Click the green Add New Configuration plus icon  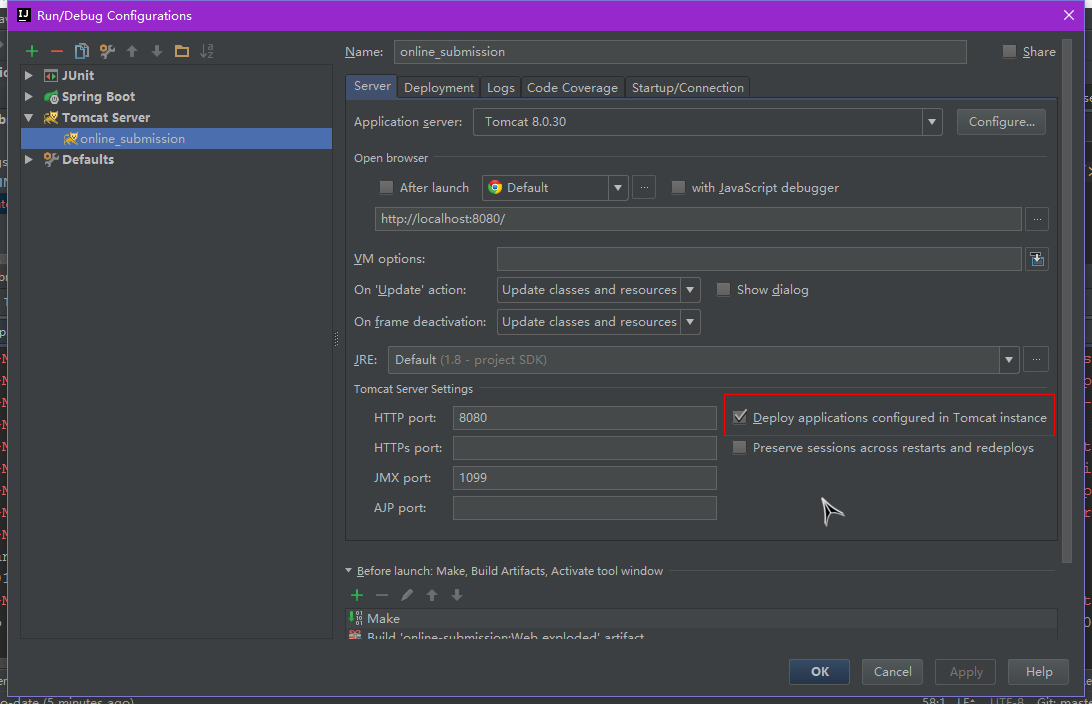(x=32, y=51)
